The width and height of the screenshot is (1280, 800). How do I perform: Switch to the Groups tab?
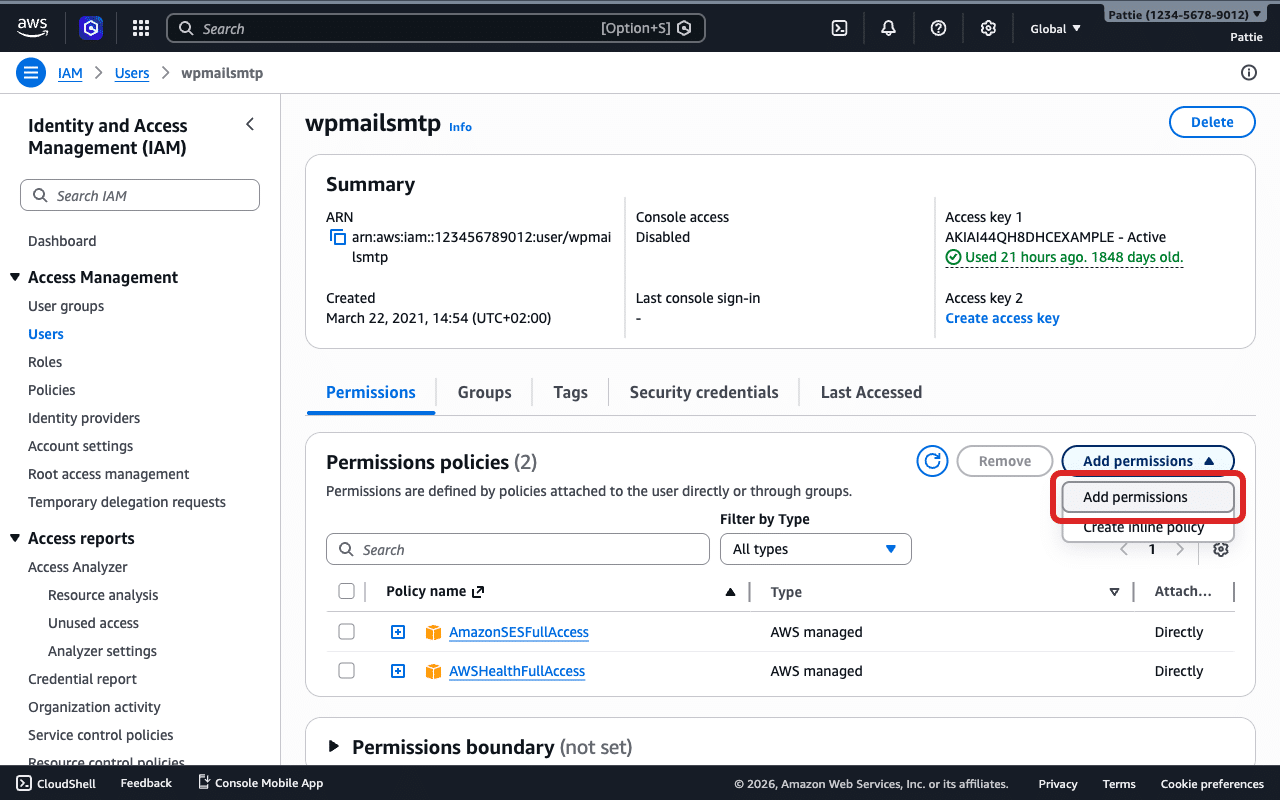click(485, 392)
